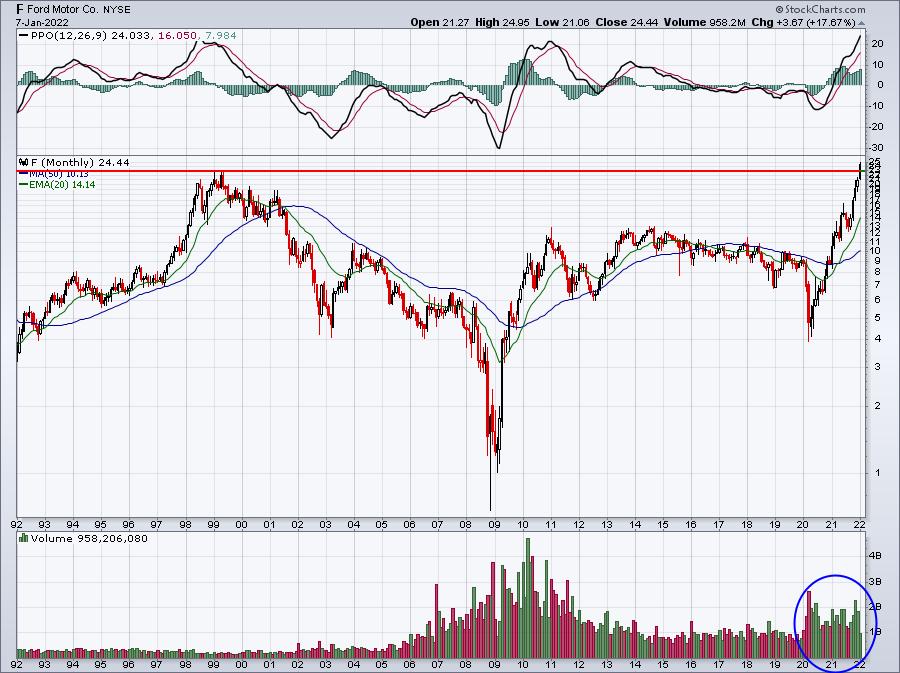Viewport: 900px width, 673px height.
Task: Click the Volume 958,206,080 legend text
Action: pos(89,538)
